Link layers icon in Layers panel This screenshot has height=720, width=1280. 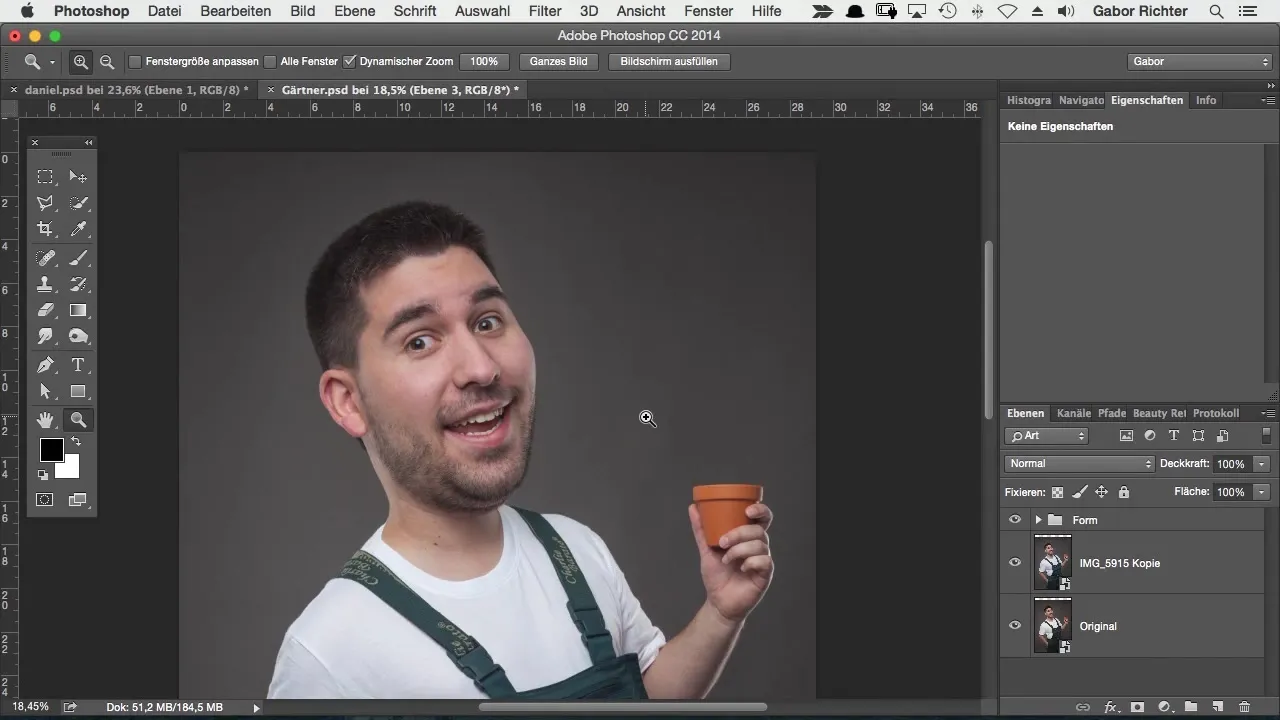pos(1083,707)
